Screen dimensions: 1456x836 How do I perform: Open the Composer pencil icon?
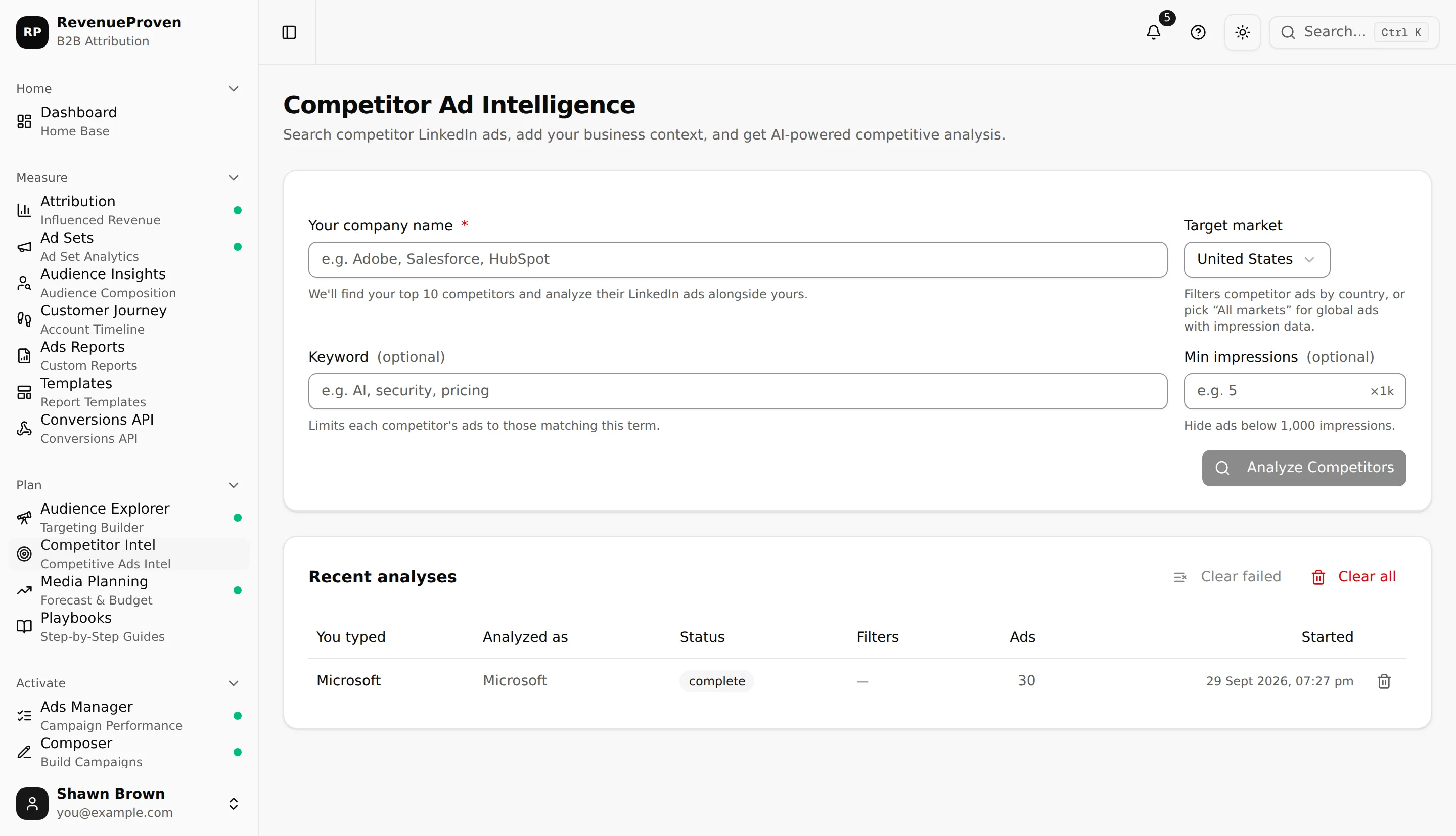[24, 752]
